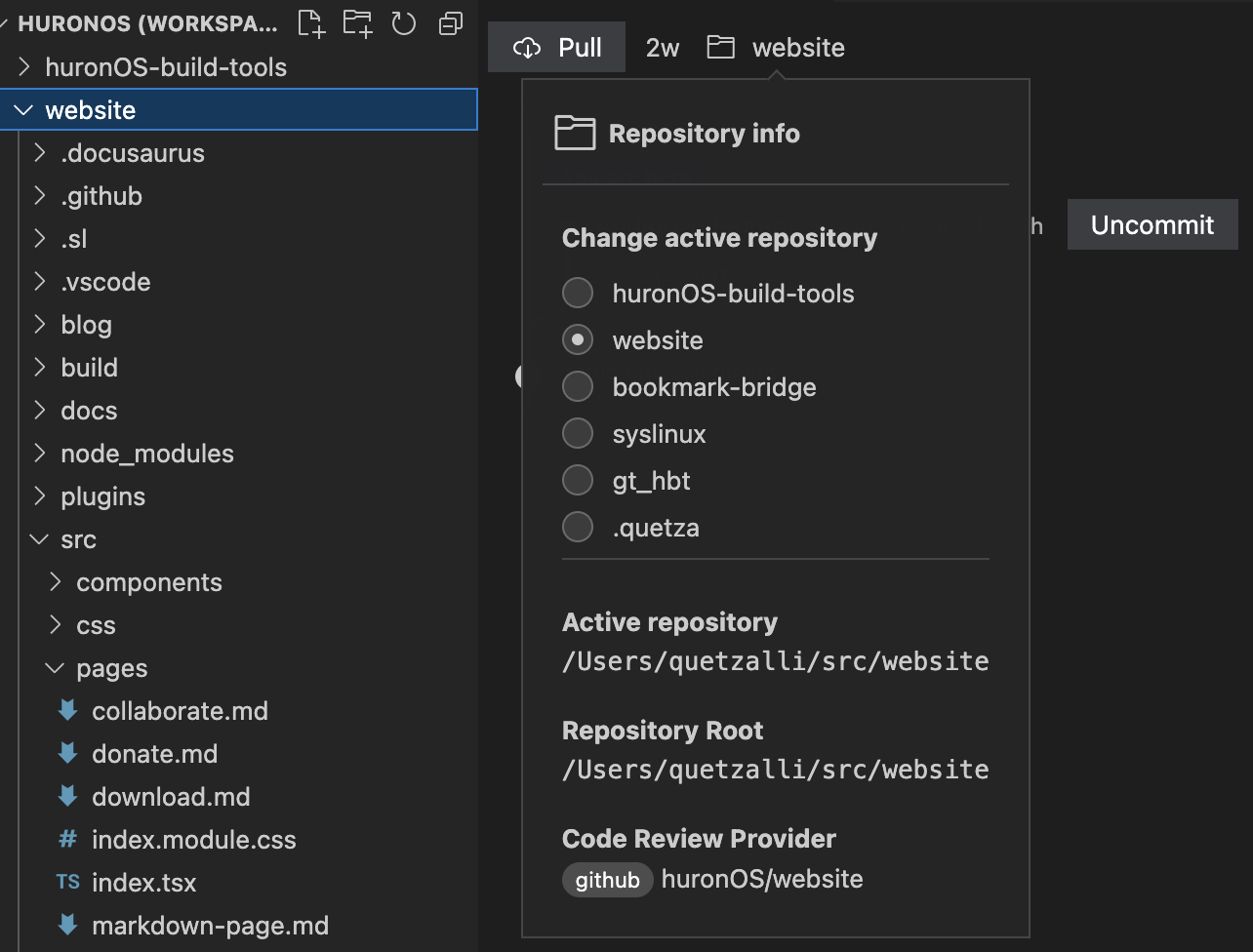Switch active repository to bookmark-bridge
This screenshot has height=952, width=1253.
coord(578,386)
